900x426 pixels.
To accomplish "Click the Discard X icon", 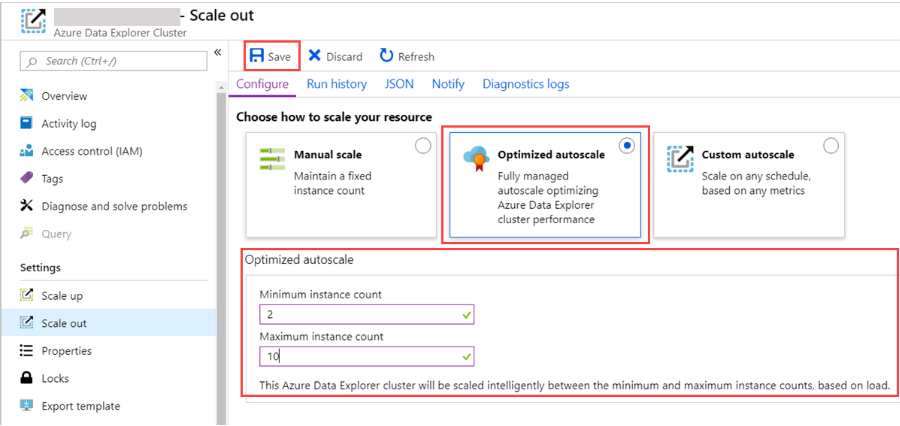I will (x=315, y=56).
